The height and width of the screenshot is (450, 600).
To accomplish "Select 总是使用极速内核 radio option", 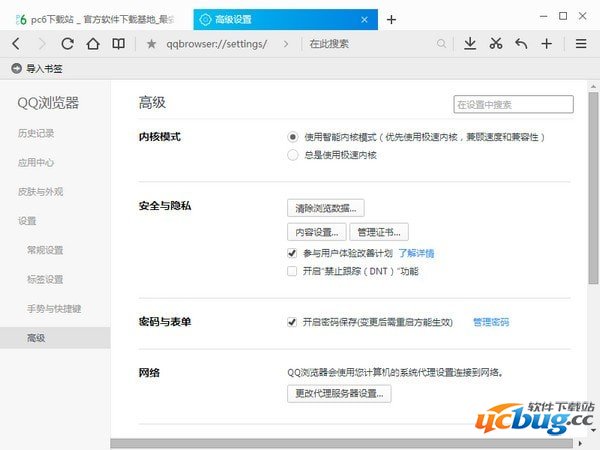I will [x=292, y=155].
